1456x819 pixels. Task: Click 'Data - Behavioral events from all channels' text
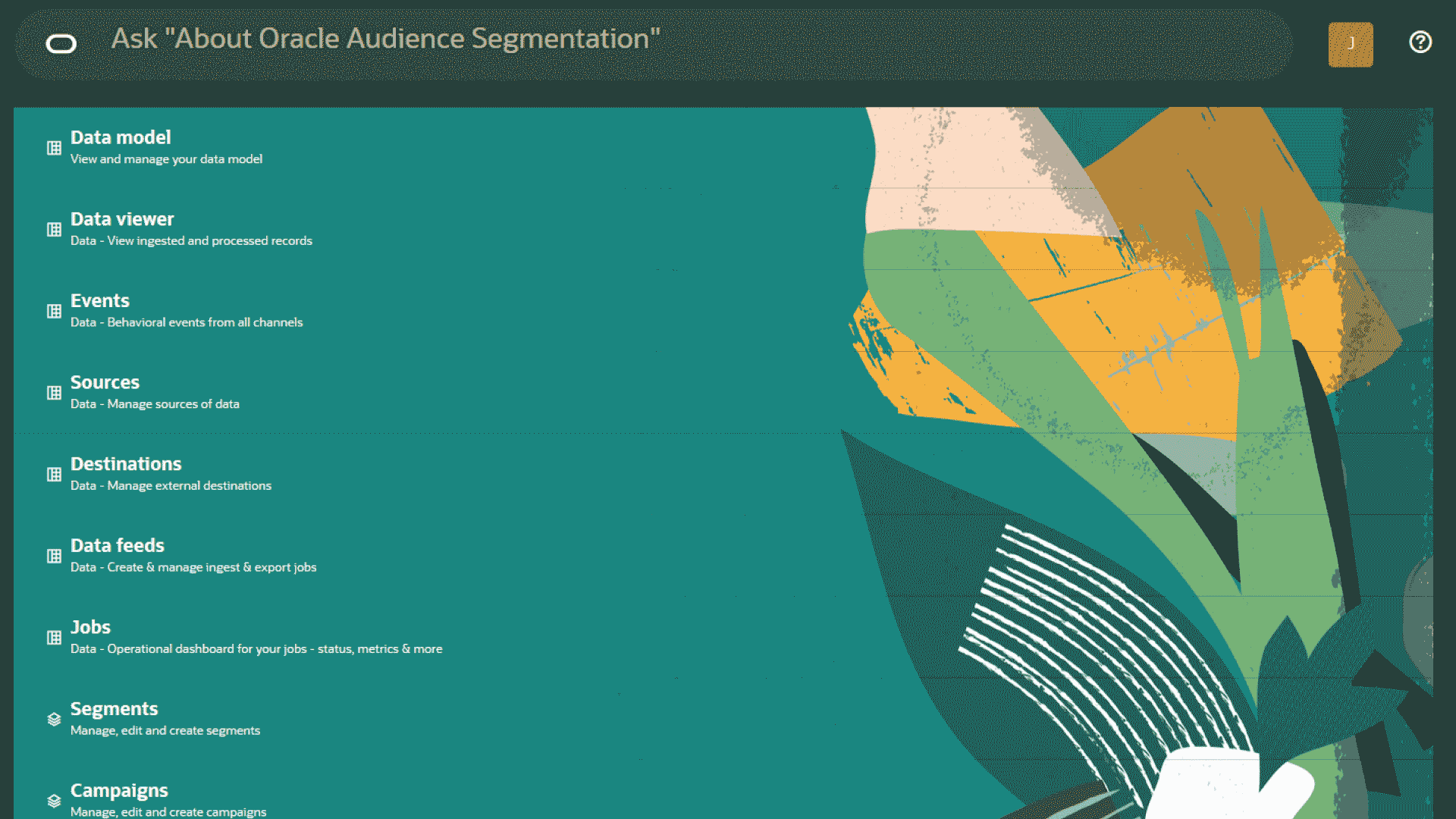[x=187, y=322]
